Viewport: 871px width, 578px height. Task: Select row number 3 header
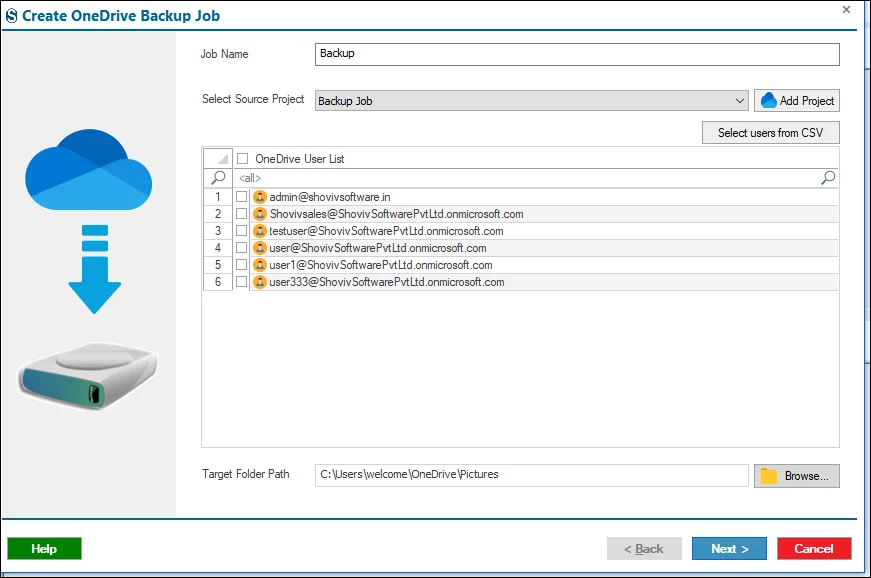218,231
